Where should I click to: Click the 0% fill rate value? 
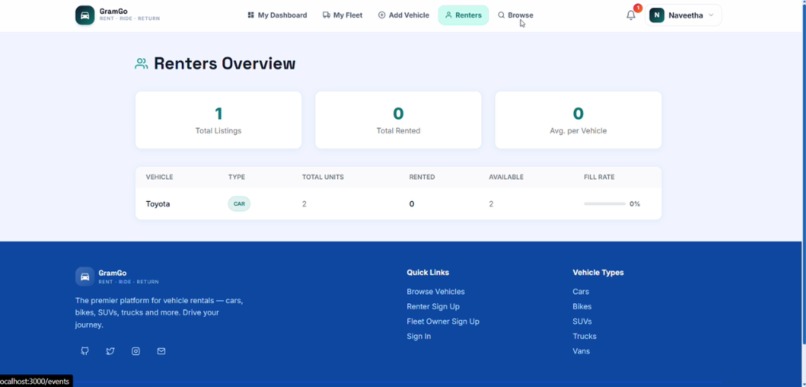[635, 204]
